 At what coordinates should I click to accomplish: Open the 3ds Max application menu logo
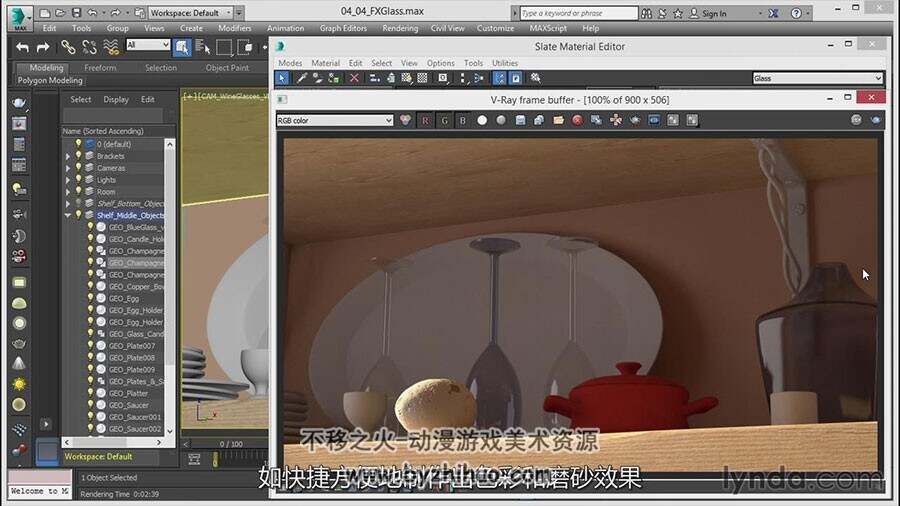tap(20, 17)
